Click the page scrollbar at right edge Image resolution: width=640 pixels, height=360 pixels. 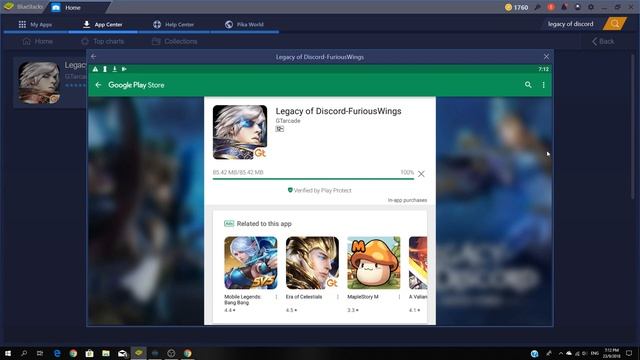coord(633,127)
